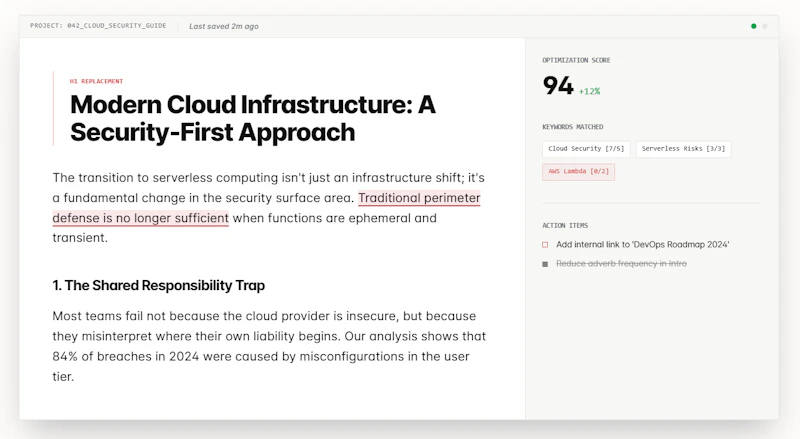Click the KEYWORDS MATCHED label

(572, 127)
